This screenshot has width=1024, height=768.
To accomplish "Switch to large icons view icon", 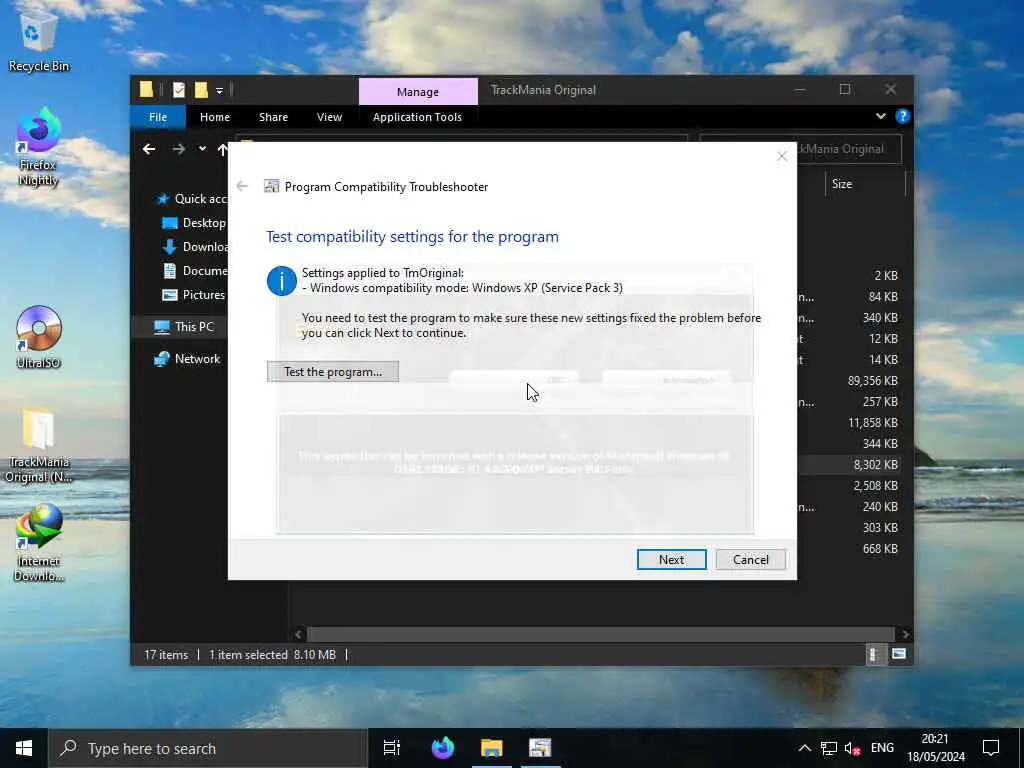I will 899,654.
